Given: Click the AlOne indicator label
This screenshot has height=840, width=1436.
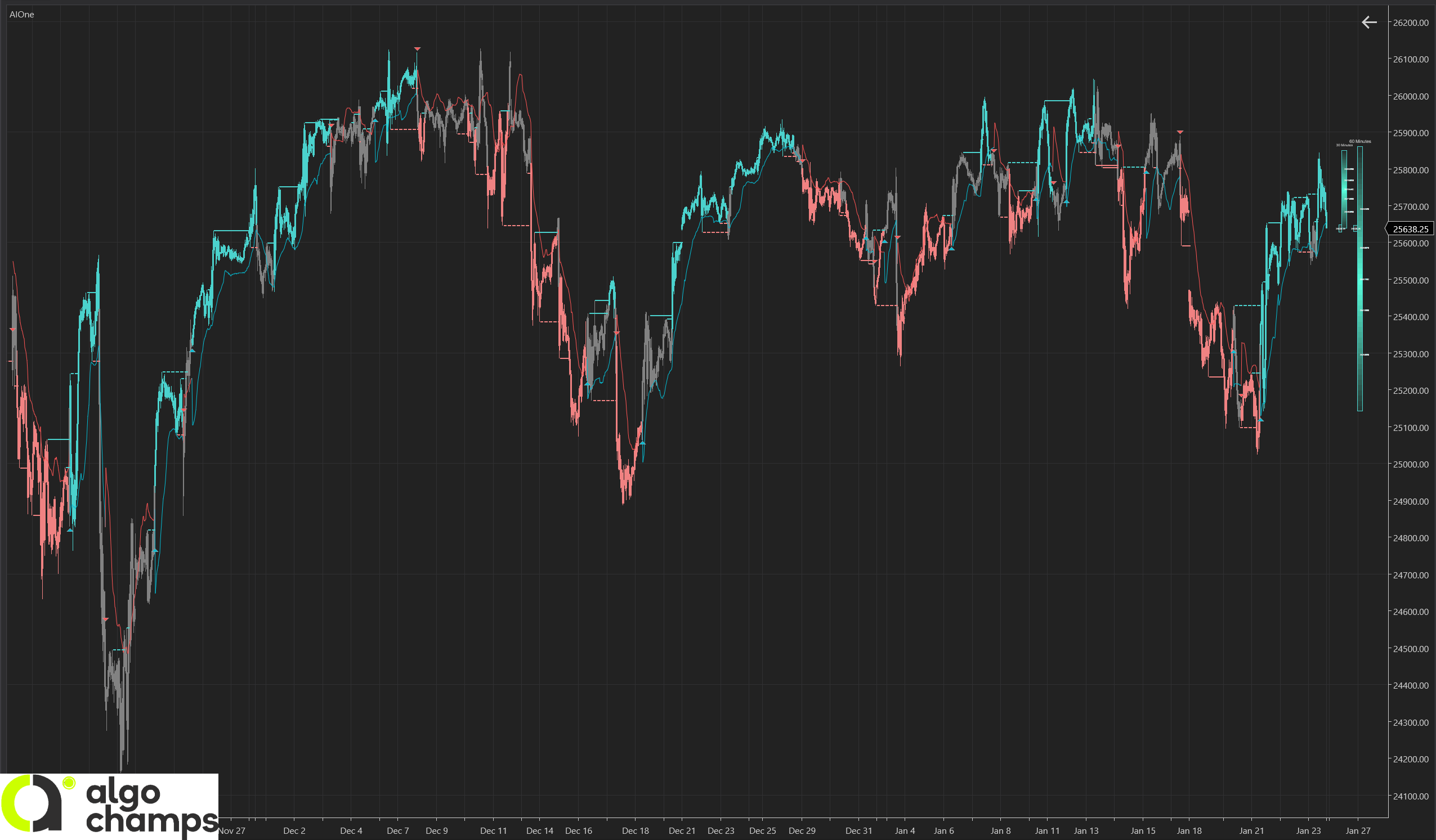Looking at the screenshot, I should [x=21, y=14].
